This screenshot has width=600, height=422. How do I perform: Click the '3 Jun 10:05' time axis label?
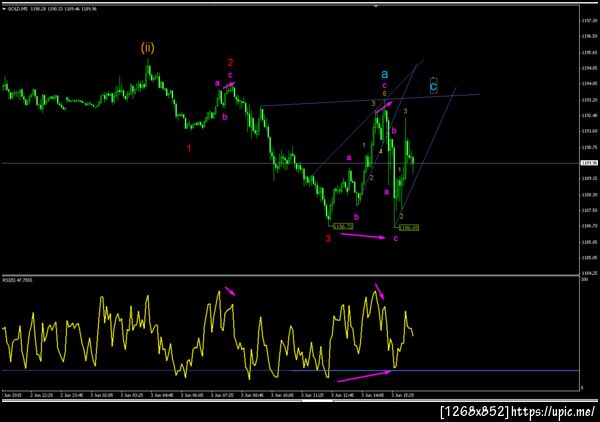[282, 395]
